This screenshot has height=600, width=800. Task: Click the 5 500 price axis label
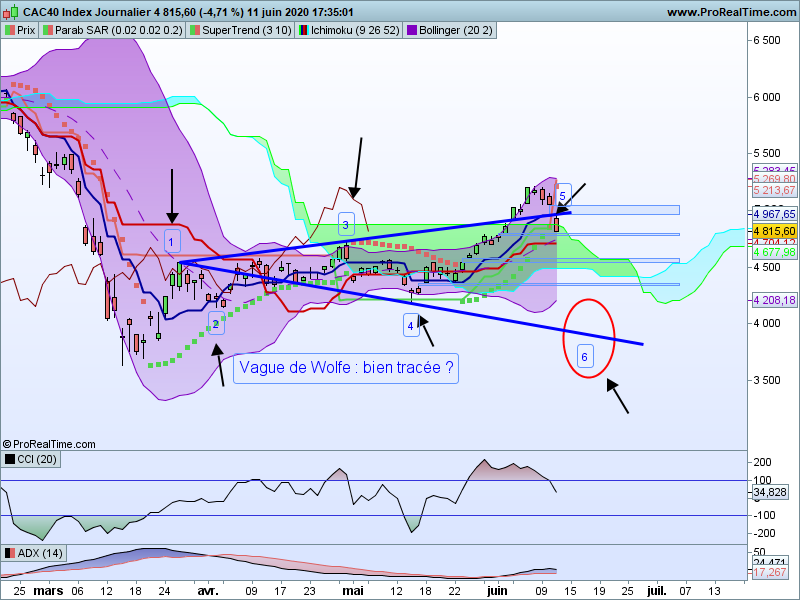point(767,153)
